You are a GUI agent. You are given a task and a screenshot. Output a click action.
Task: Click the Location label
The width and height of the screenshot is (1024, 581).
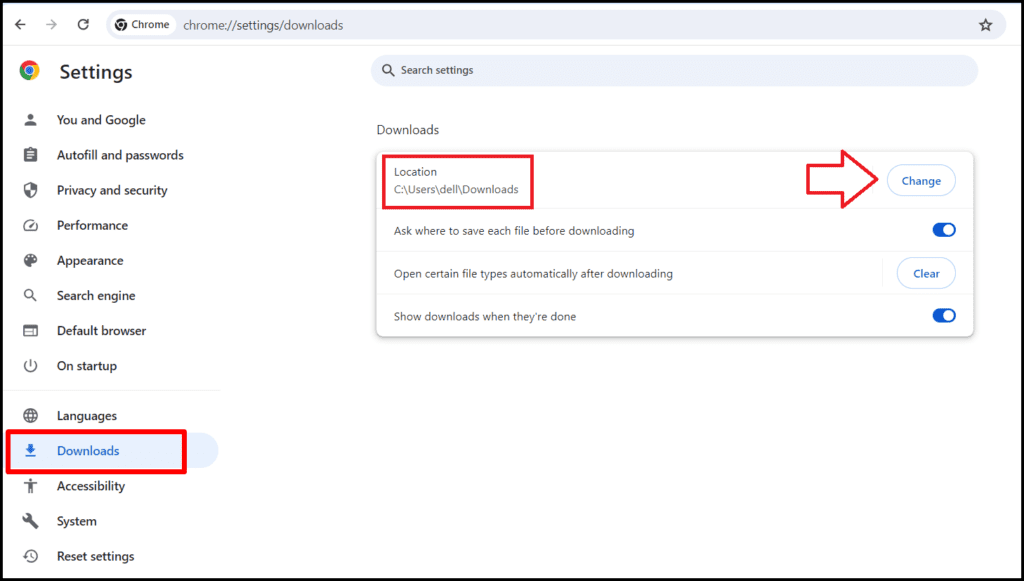(x=415, y=172)
